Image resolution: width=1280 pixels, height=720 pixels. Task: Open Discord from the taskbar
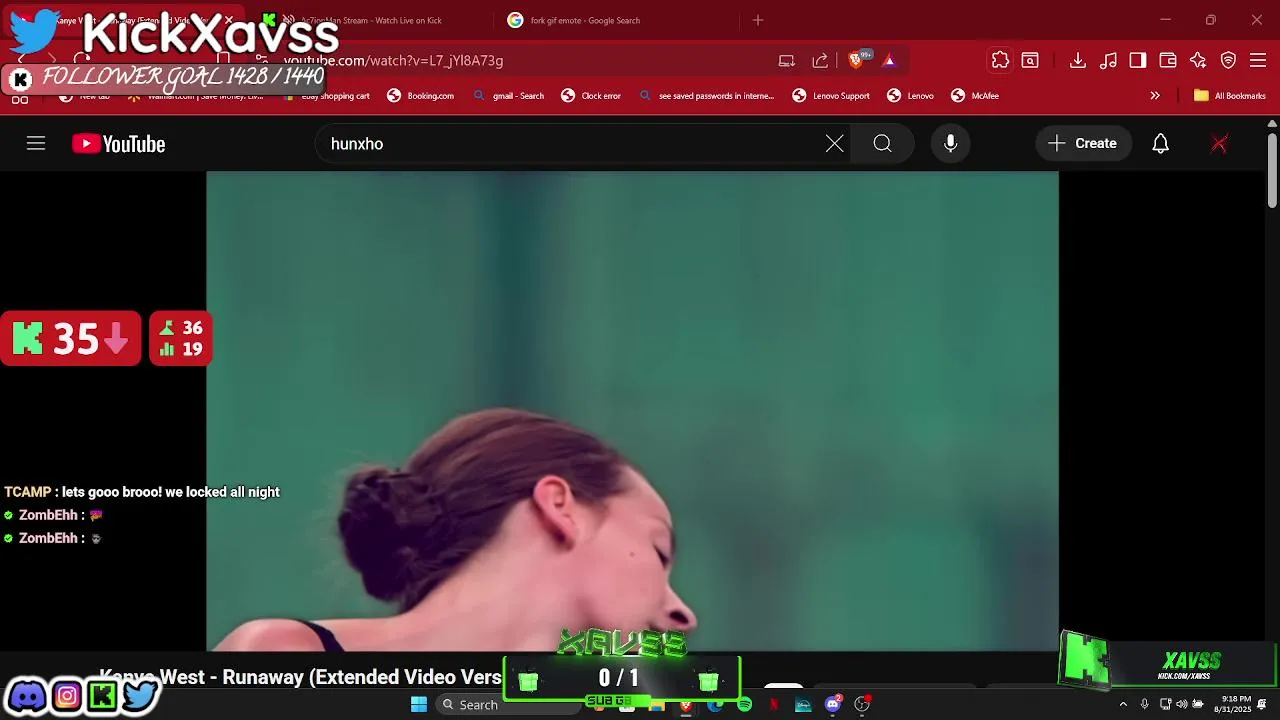[832, 705]
